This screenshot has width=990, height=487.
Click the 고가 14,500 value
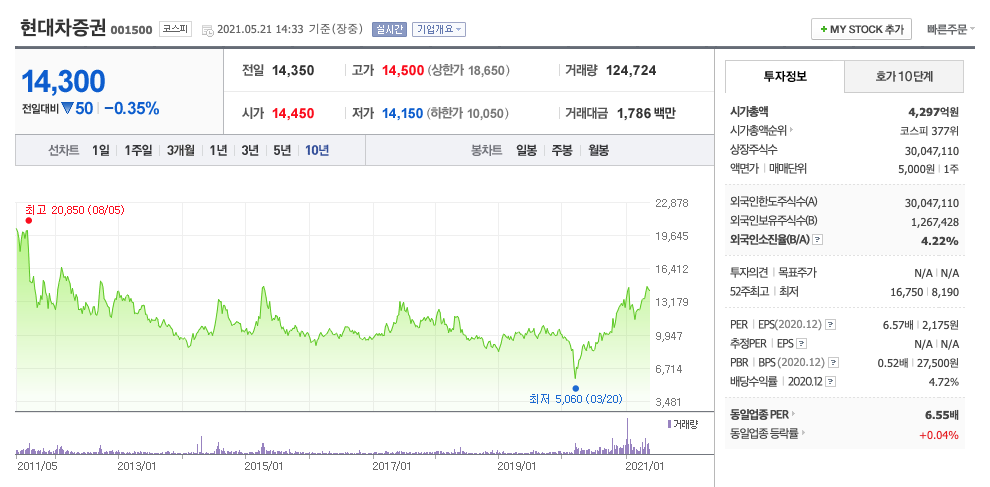pyautogui.click(x=403, y=71)
